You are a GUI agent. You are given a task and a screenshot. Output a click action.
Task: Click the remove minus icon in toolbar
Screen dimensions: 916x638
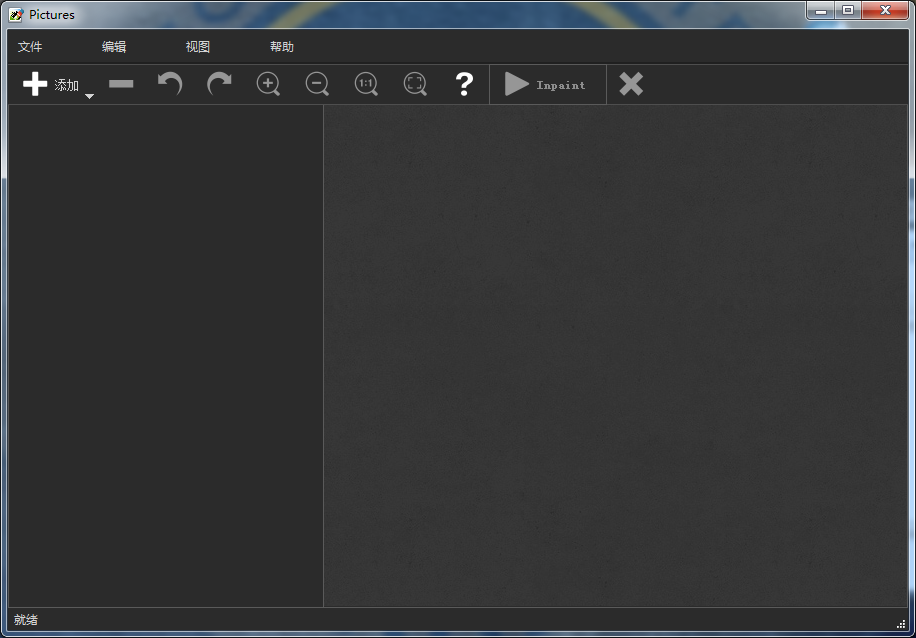pyautogui.click(x=121, y=84)
